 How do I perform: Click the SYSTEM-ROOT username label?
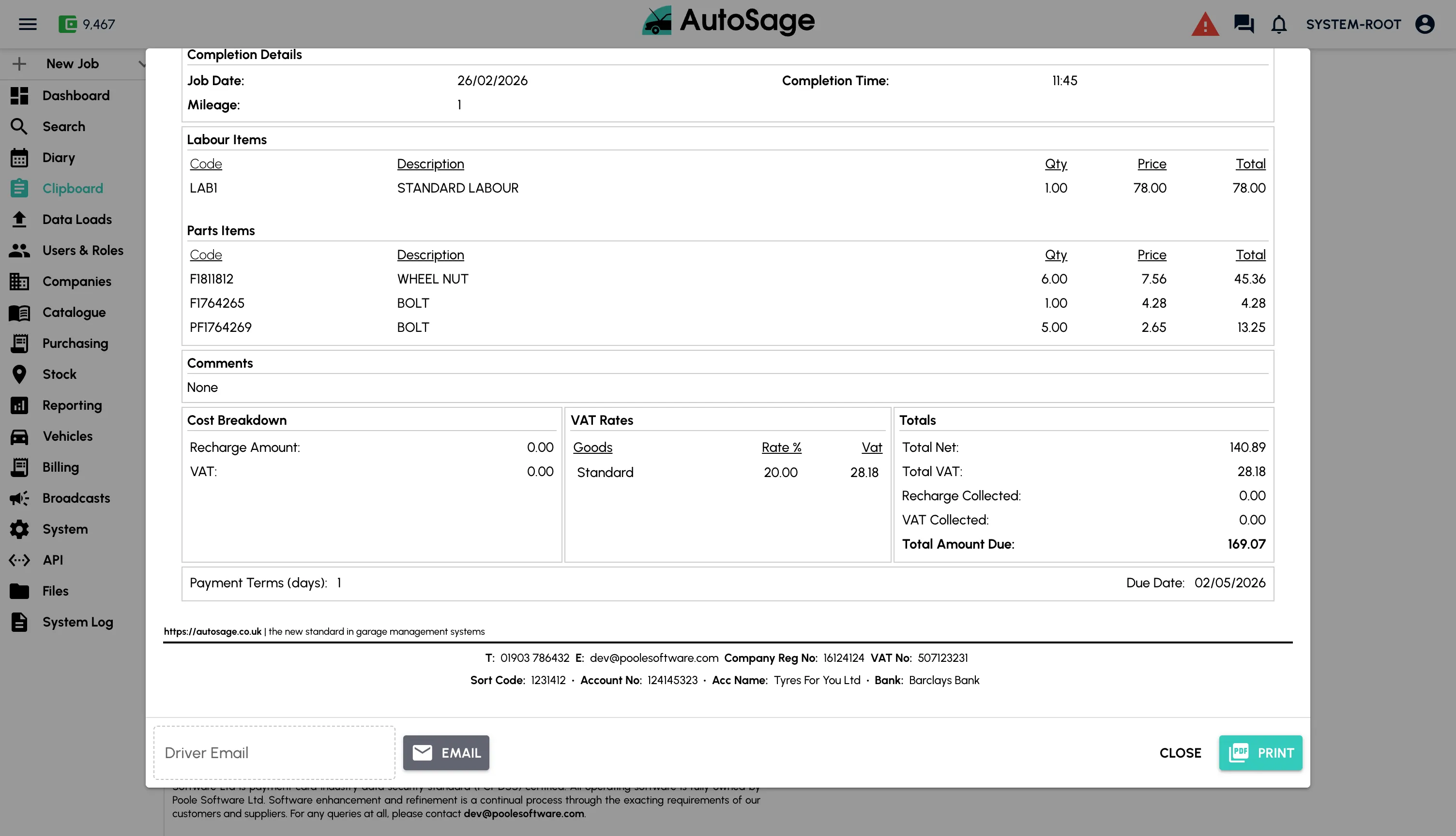(1354, 24)
